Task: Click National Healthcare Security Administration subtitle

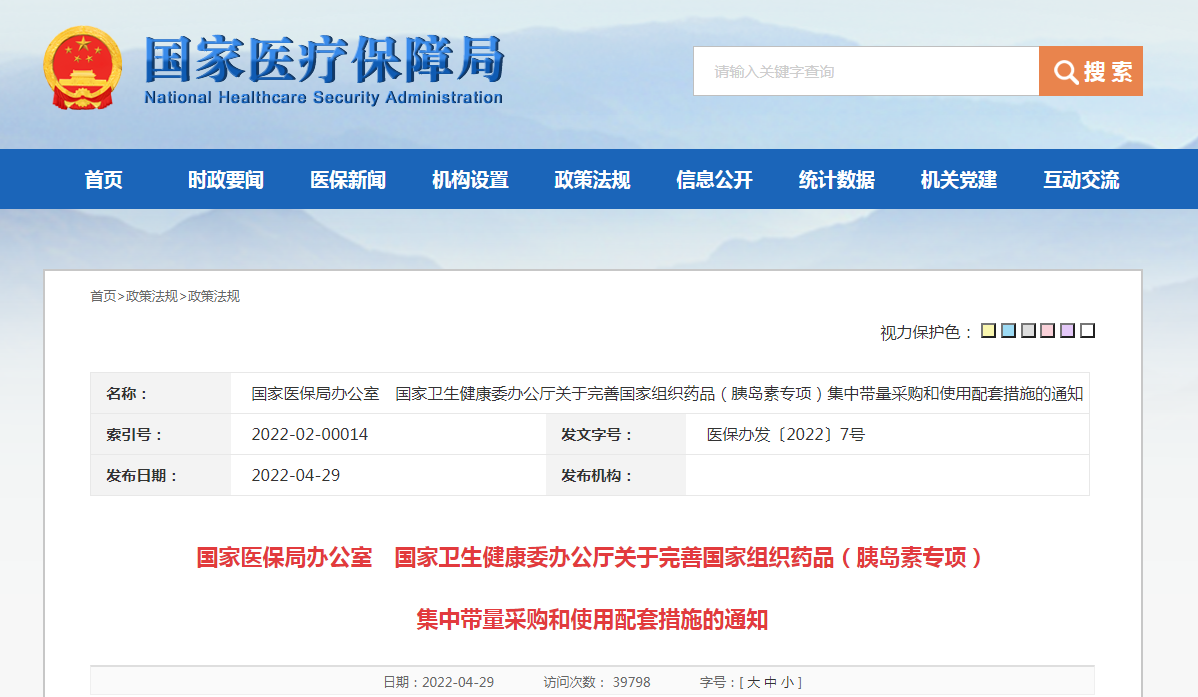Action: [323, 98]
